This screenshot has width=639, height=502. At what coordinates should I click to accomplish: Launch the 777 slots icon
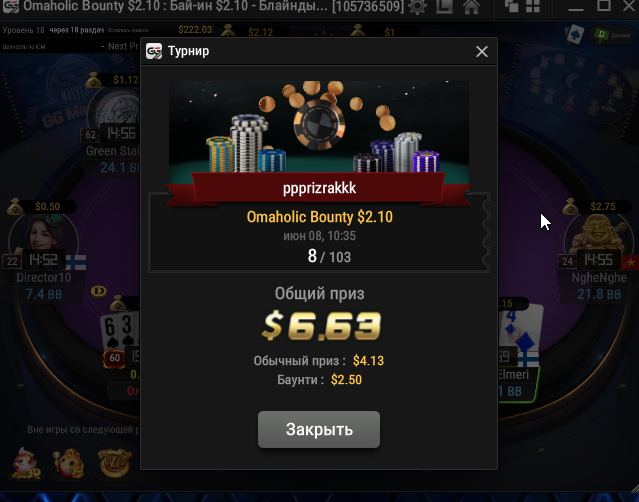click(115, 463)
